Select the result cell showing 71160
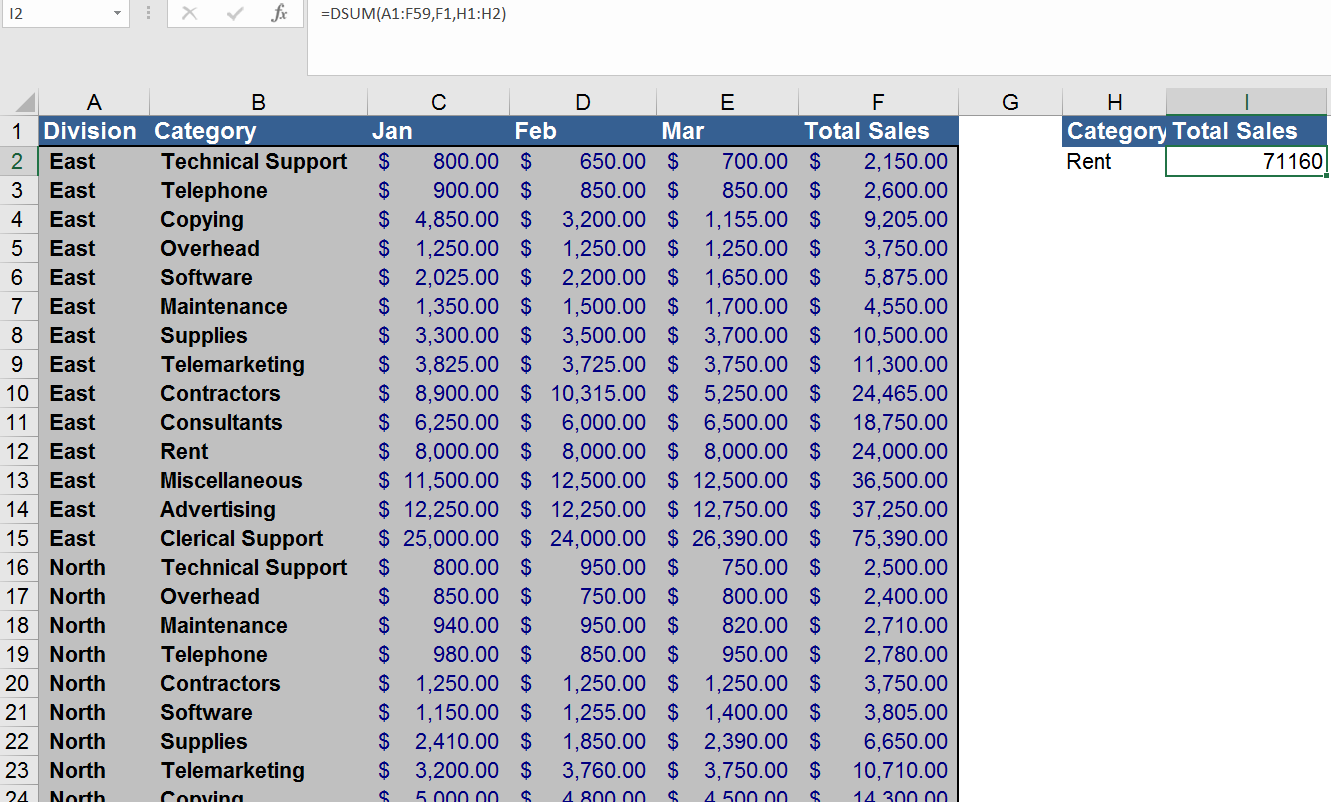The image size is (1331, 802). click(1246, 162)
